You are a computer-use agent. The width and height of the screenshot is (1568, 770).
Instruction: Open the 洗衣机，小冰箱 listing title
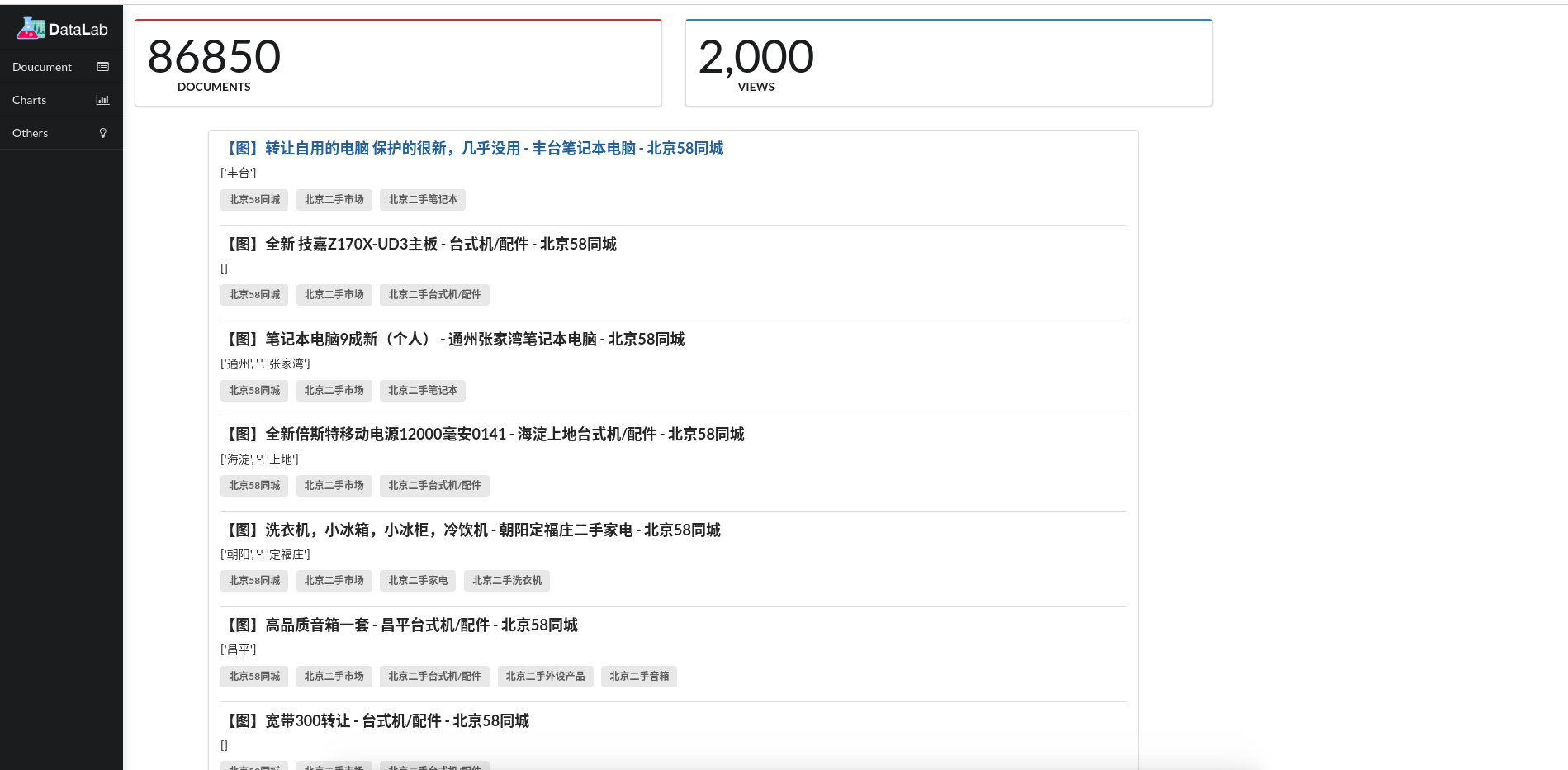pyautogui.click(x=471, y=530)
